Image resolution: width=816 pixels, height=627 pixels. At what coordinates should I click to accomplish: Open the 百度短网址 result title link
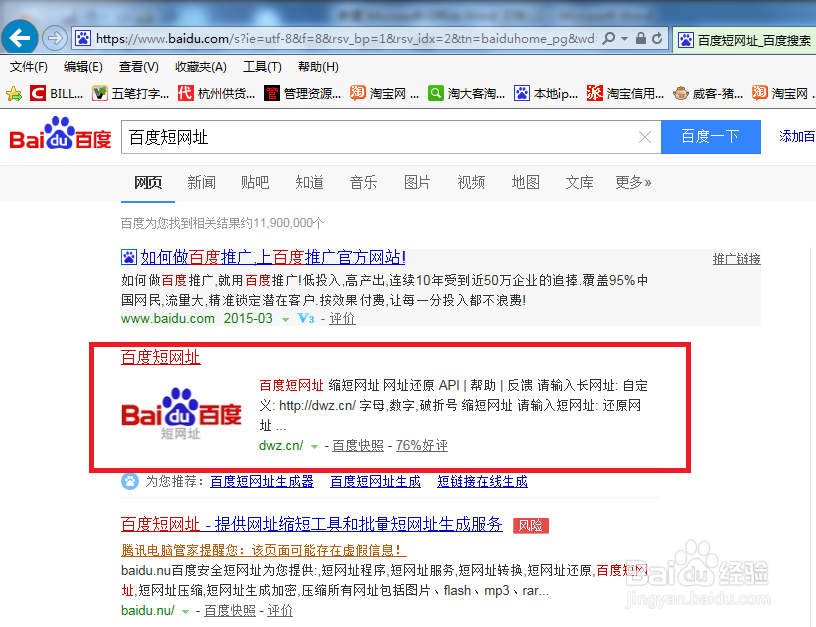(161, 357)
